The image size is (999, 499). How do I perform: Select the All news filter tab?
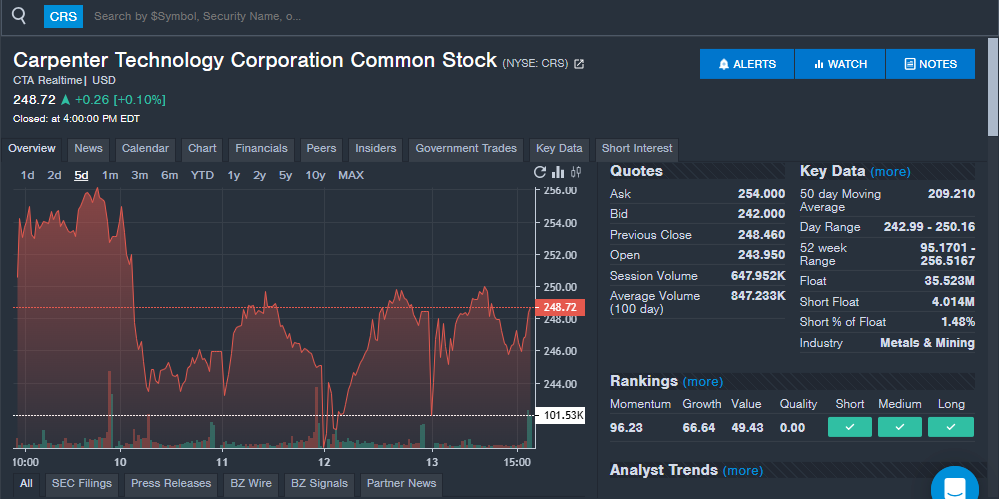(26, 484)
